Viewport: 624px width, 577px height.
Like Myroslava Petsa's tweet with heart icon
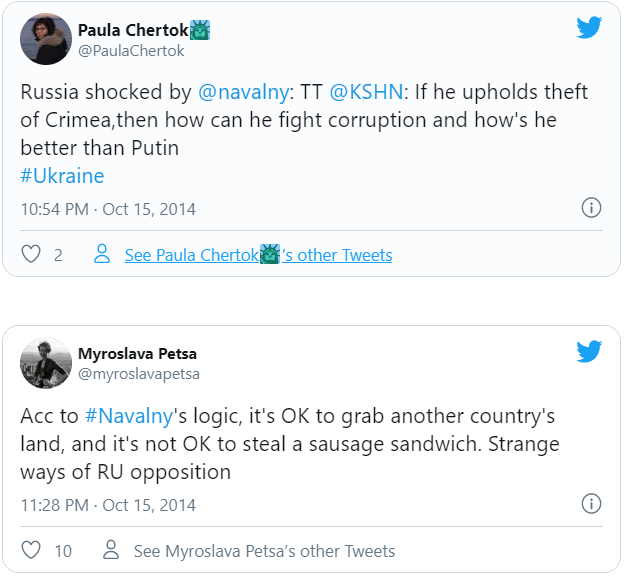[x=31, y=550]
